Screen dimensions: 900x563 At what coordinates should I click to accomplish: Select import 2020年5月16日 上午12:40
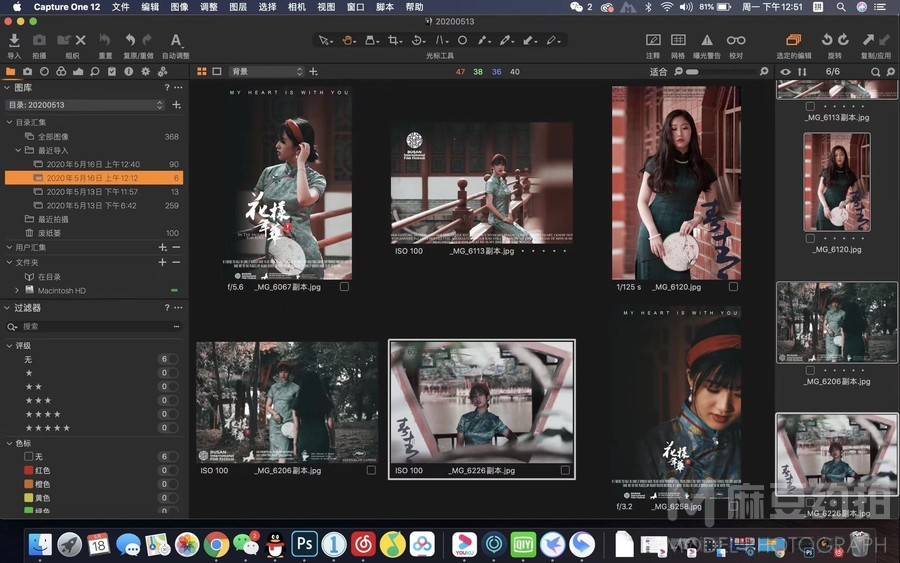point(93,164)
